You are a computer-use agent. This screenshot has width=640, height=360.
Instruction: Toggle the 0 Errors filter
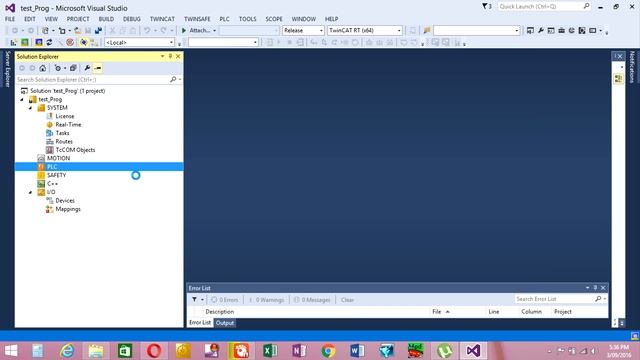(x=224, y=300)
